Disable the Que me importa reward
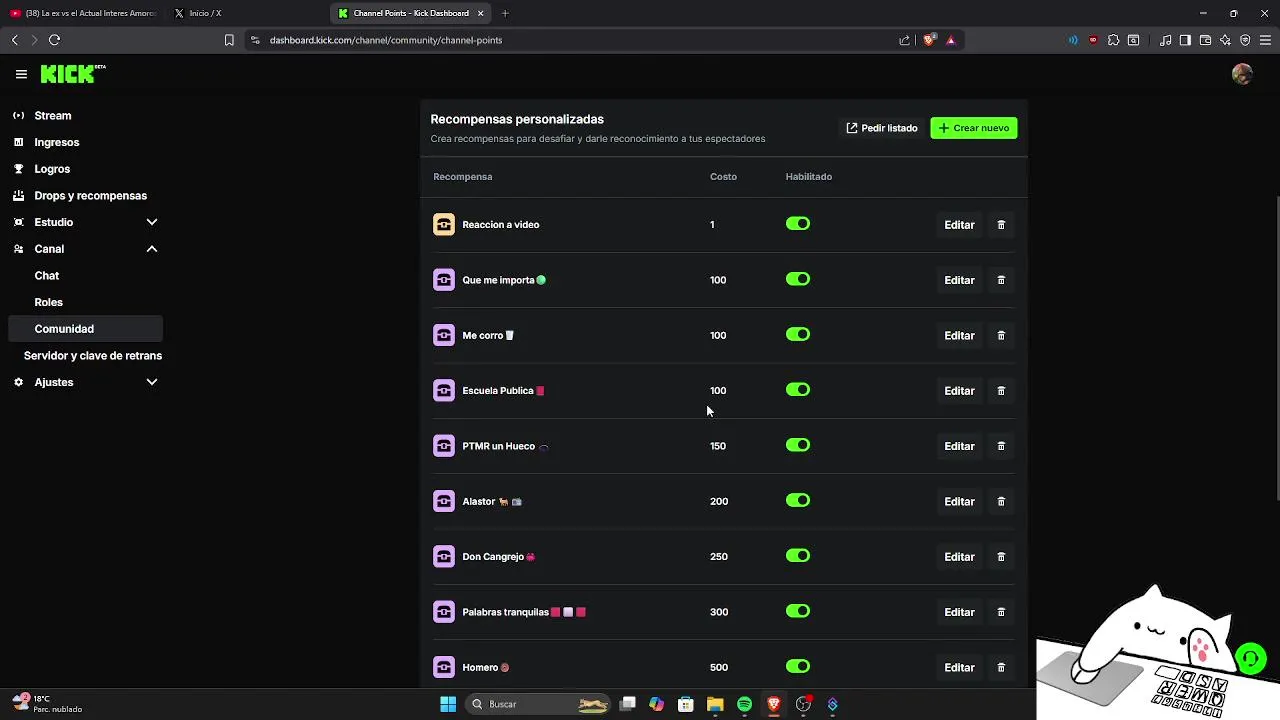This screenshot has width=1280, height=720. [797, 280]
